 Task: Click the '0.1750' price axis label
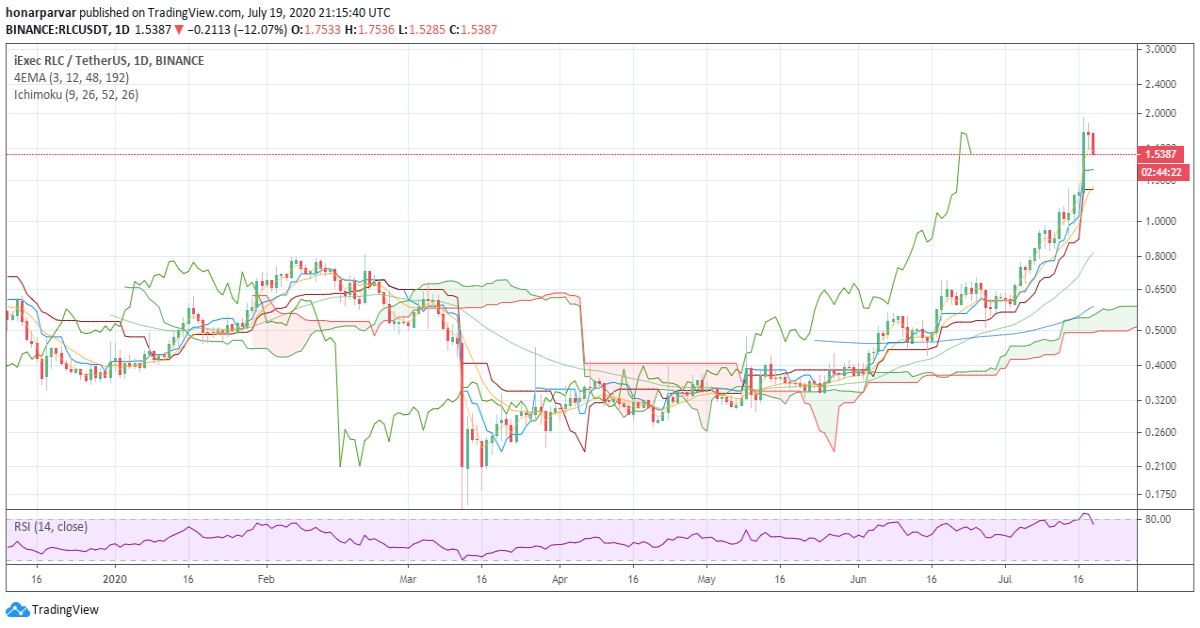(1159, 494)
